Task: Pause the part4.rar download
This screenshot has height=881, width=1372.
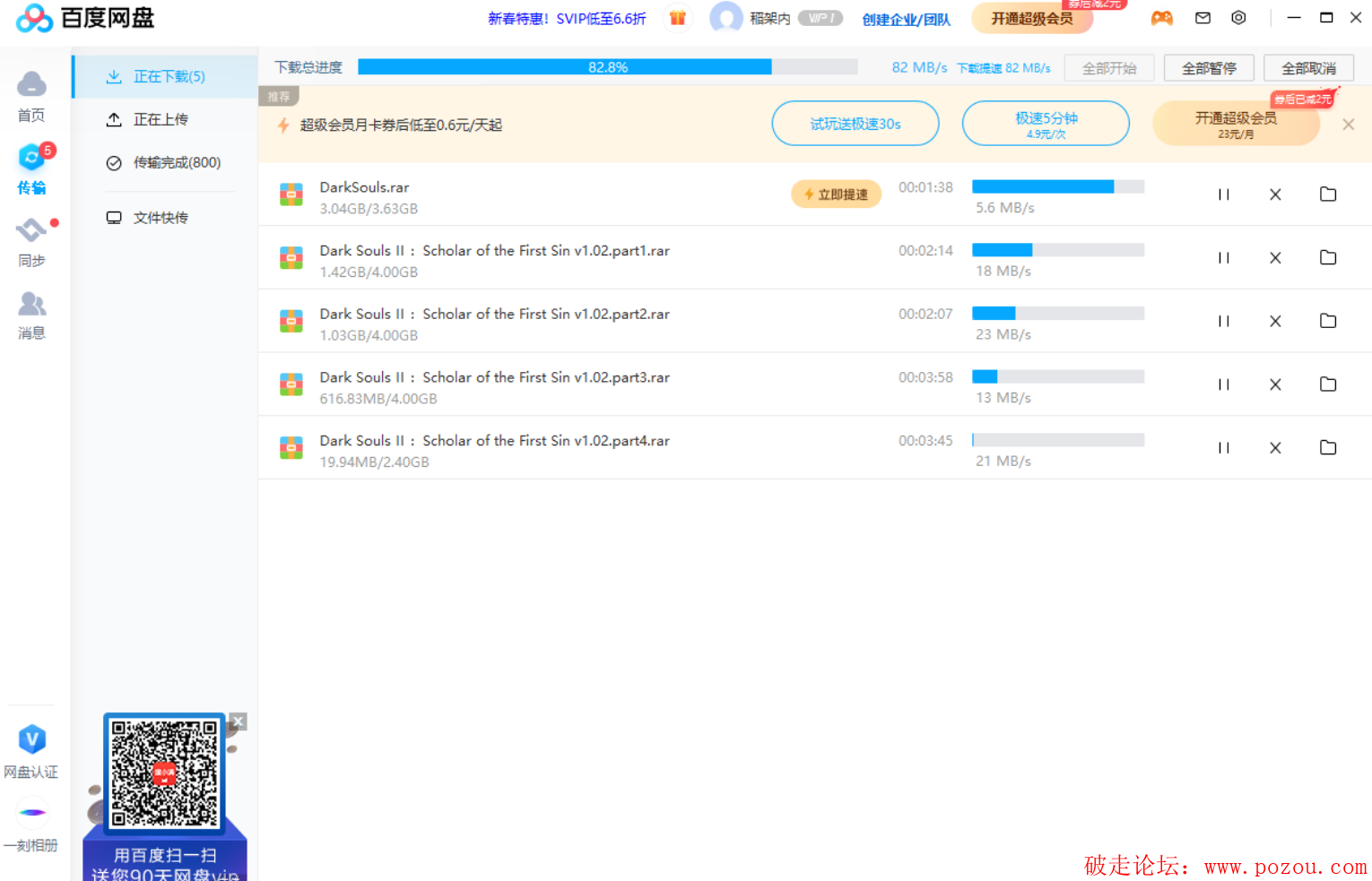Action: point(1223,448)
